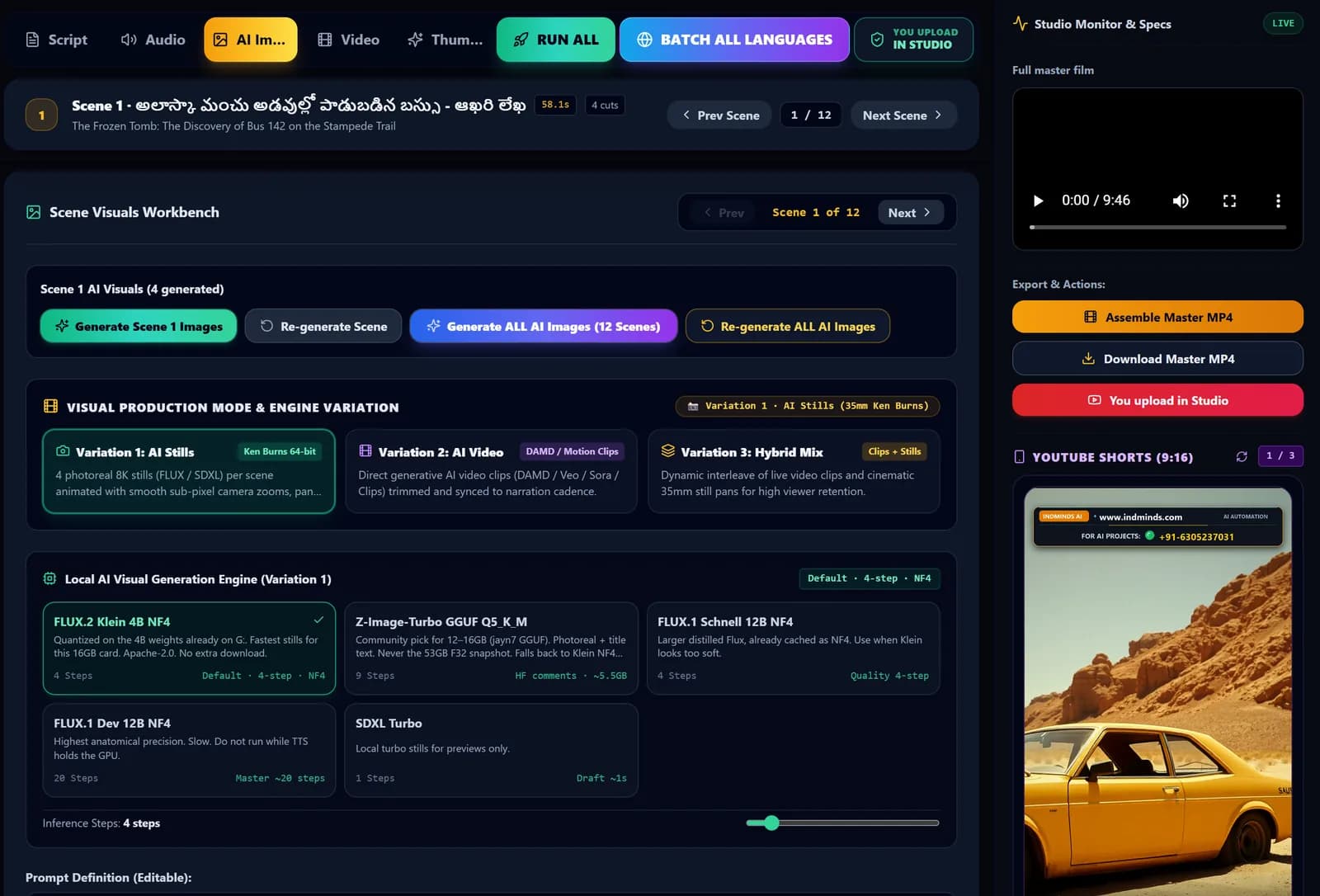Click Assemble Master MP4
The image size is (1320, 896).
click(1157, 317)
